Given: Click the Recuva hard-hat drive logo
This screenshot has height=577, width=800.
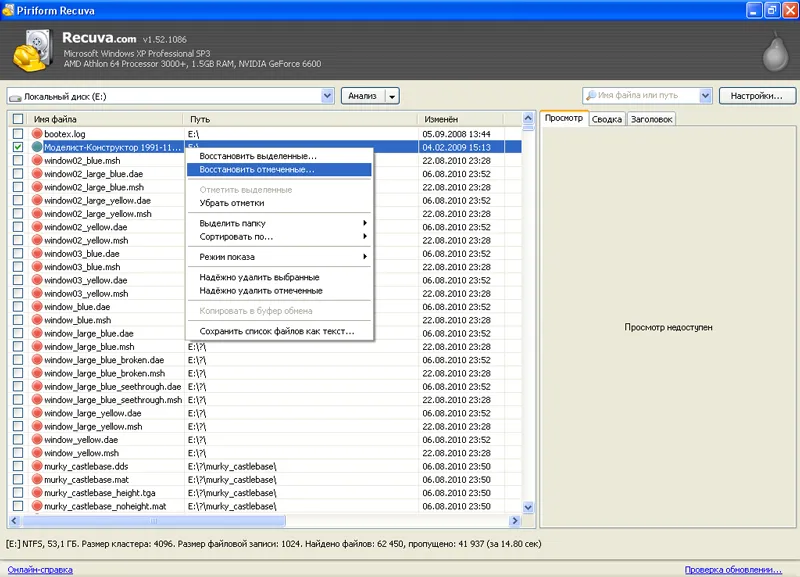Looking at the screenshot, I should click(33, 50).
